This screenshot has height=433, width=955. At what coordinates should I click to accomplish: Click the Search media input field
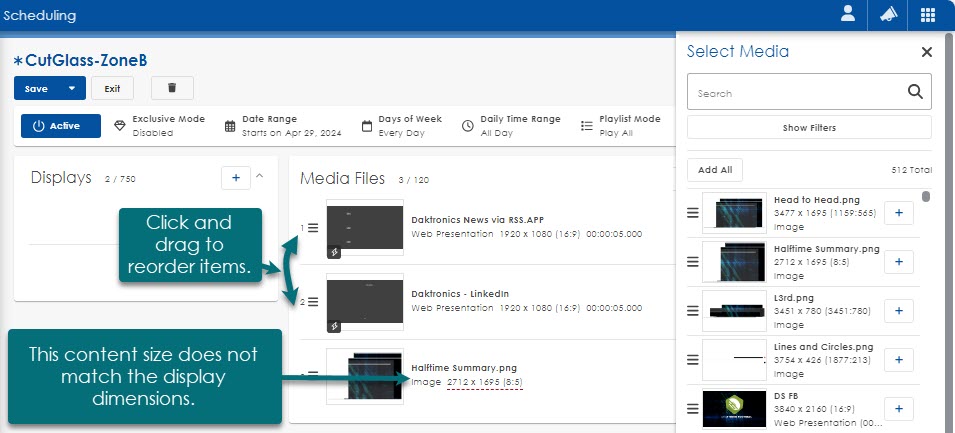tap(795, 93)
